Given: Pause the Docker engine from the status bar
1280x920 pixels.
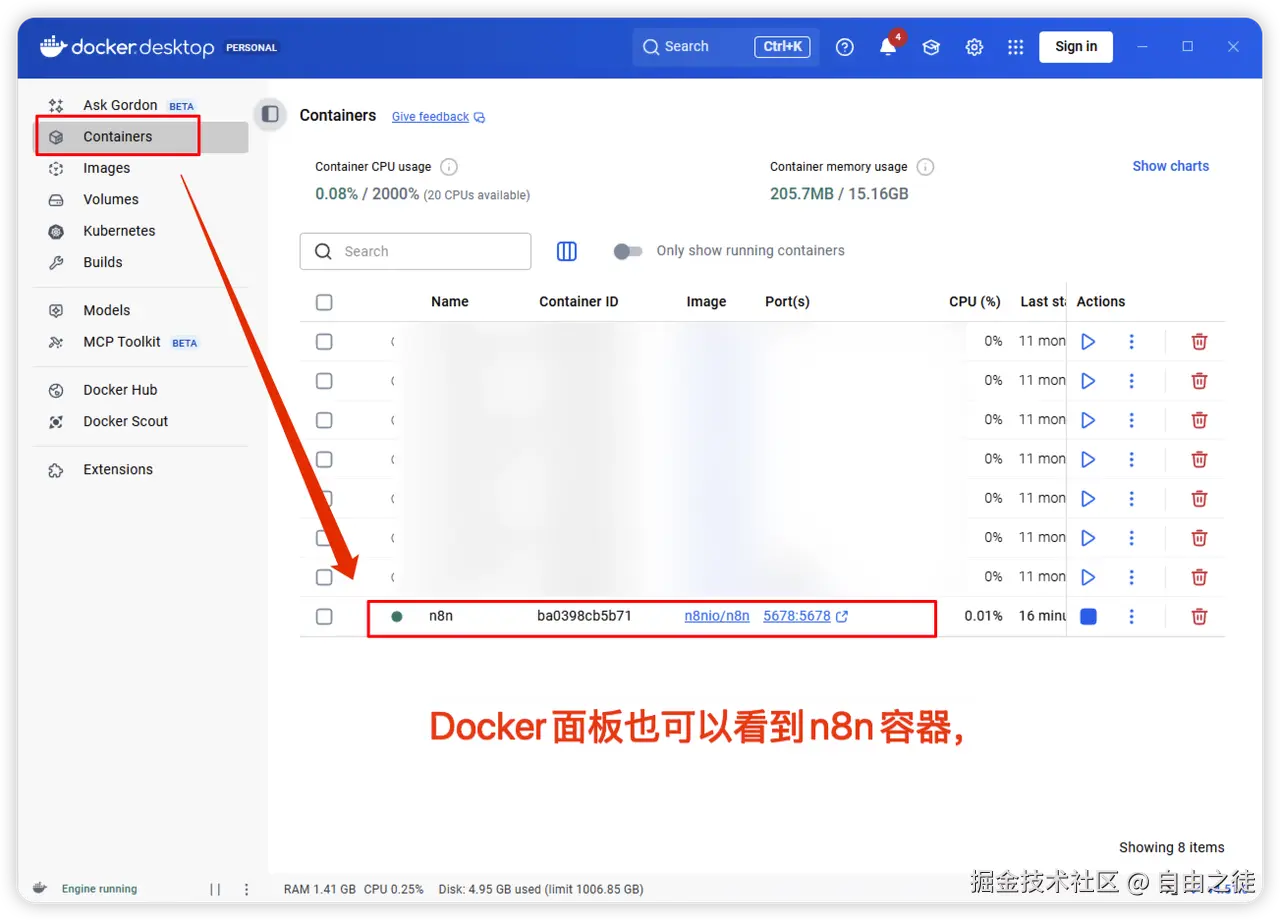Looking at the screenshot, I should click(215, 889).
